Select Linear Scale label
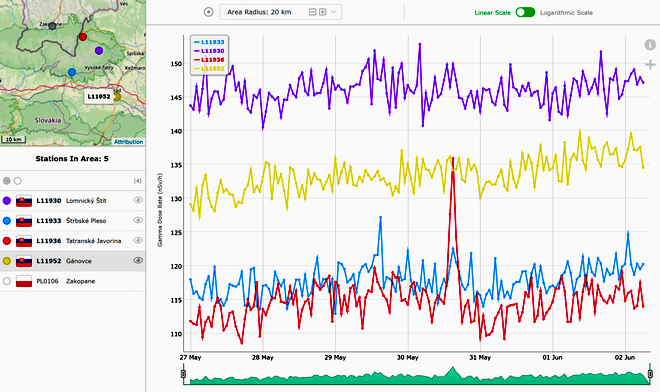 click(x=492, y=13)
